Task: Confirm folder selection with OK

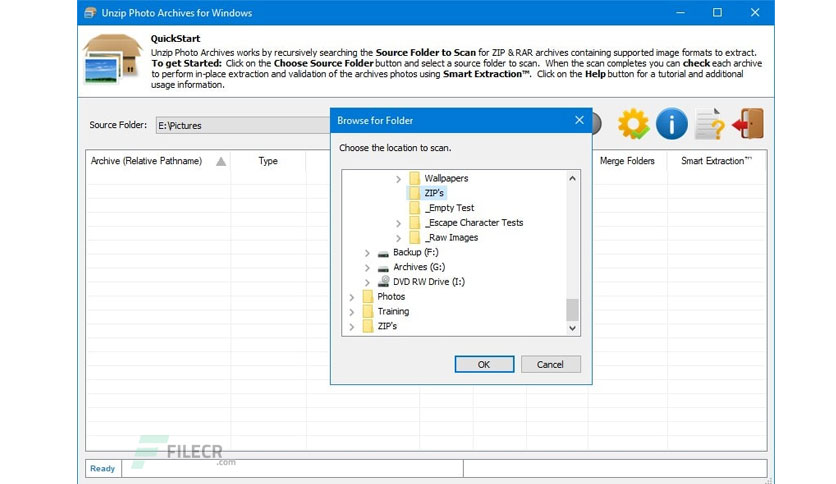Action: coord(484,365)
